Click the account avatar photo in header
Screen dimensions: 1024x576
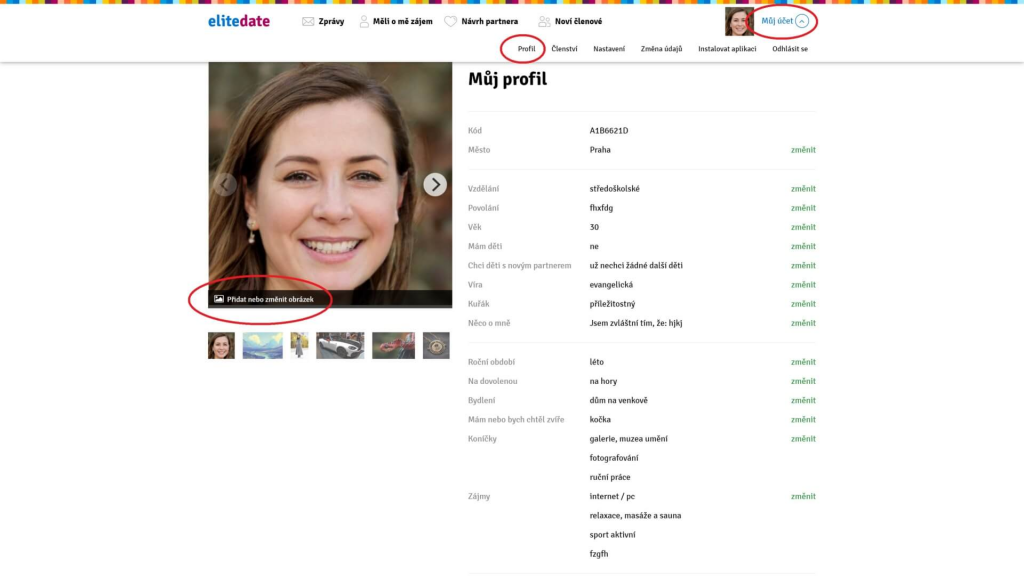[x=739, y=21]
